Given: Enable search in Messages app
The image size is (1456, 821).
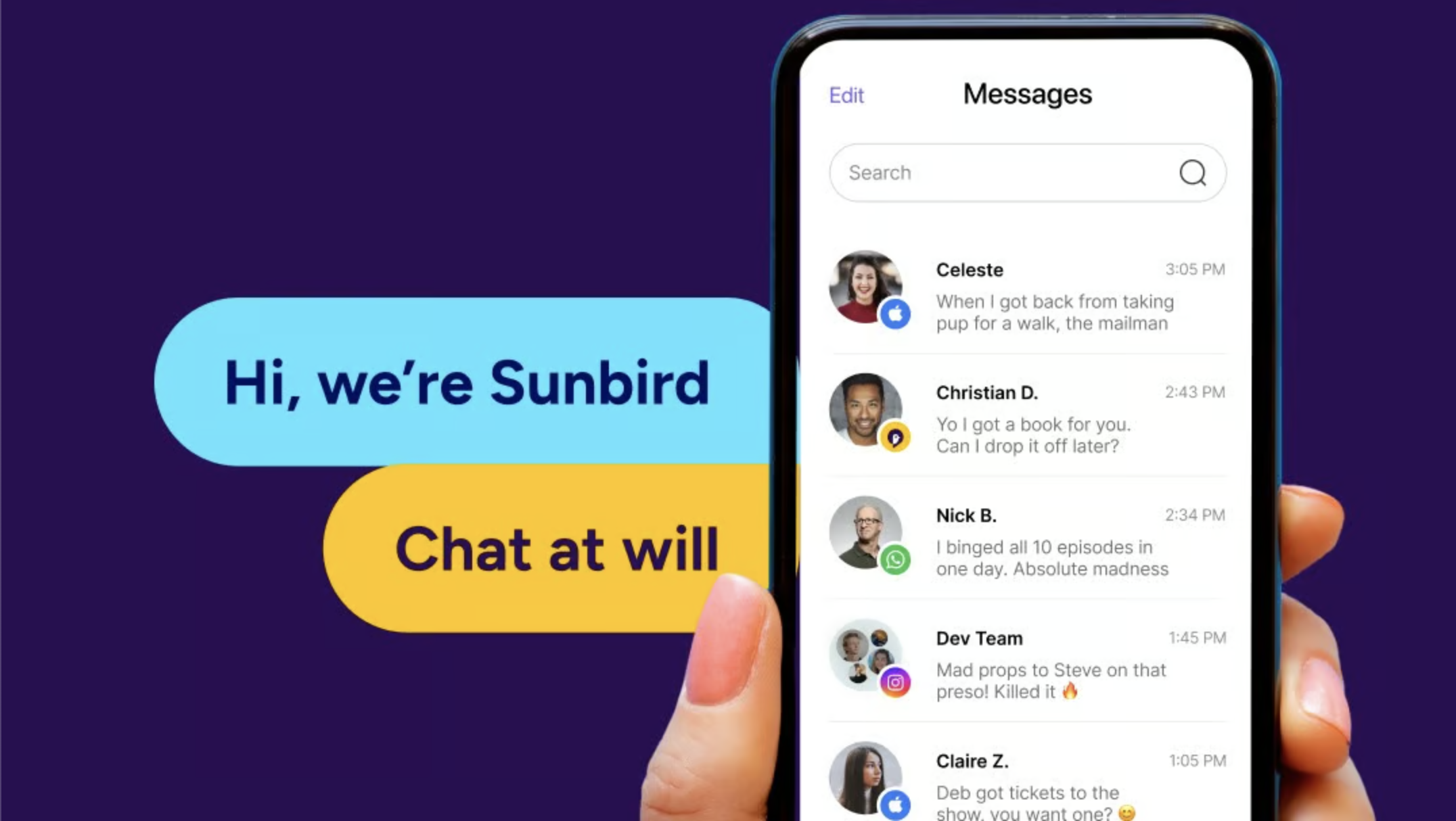Looking at the screenshot, I should pyautogui.click(x=1027, y=172).
